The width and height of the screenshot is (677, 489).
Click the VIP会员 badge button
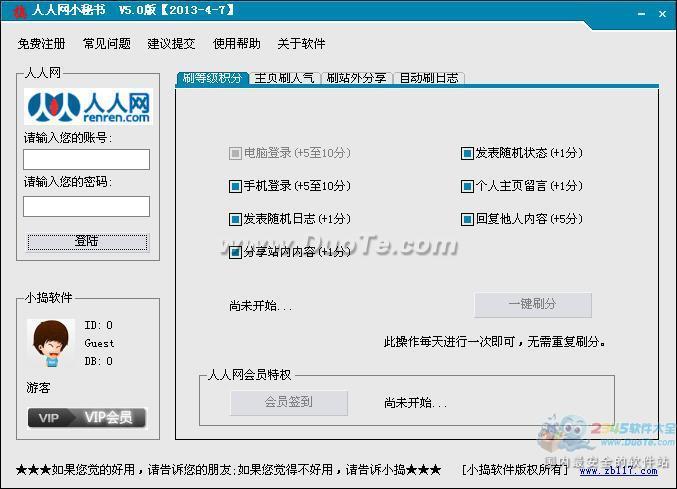click(x=87, y=417)
